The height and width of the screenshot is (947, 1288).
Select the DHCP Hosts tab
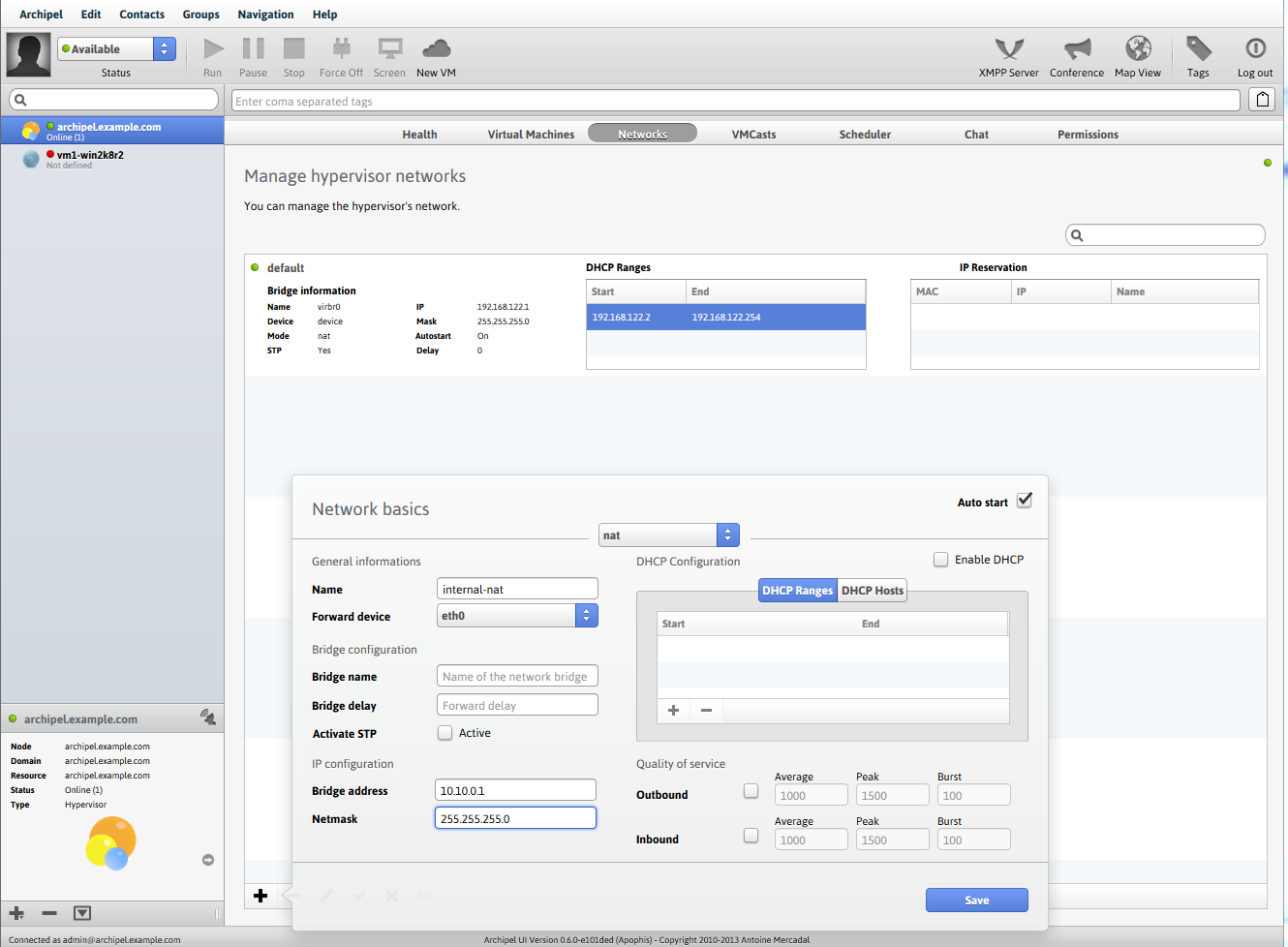pos(873,591)
